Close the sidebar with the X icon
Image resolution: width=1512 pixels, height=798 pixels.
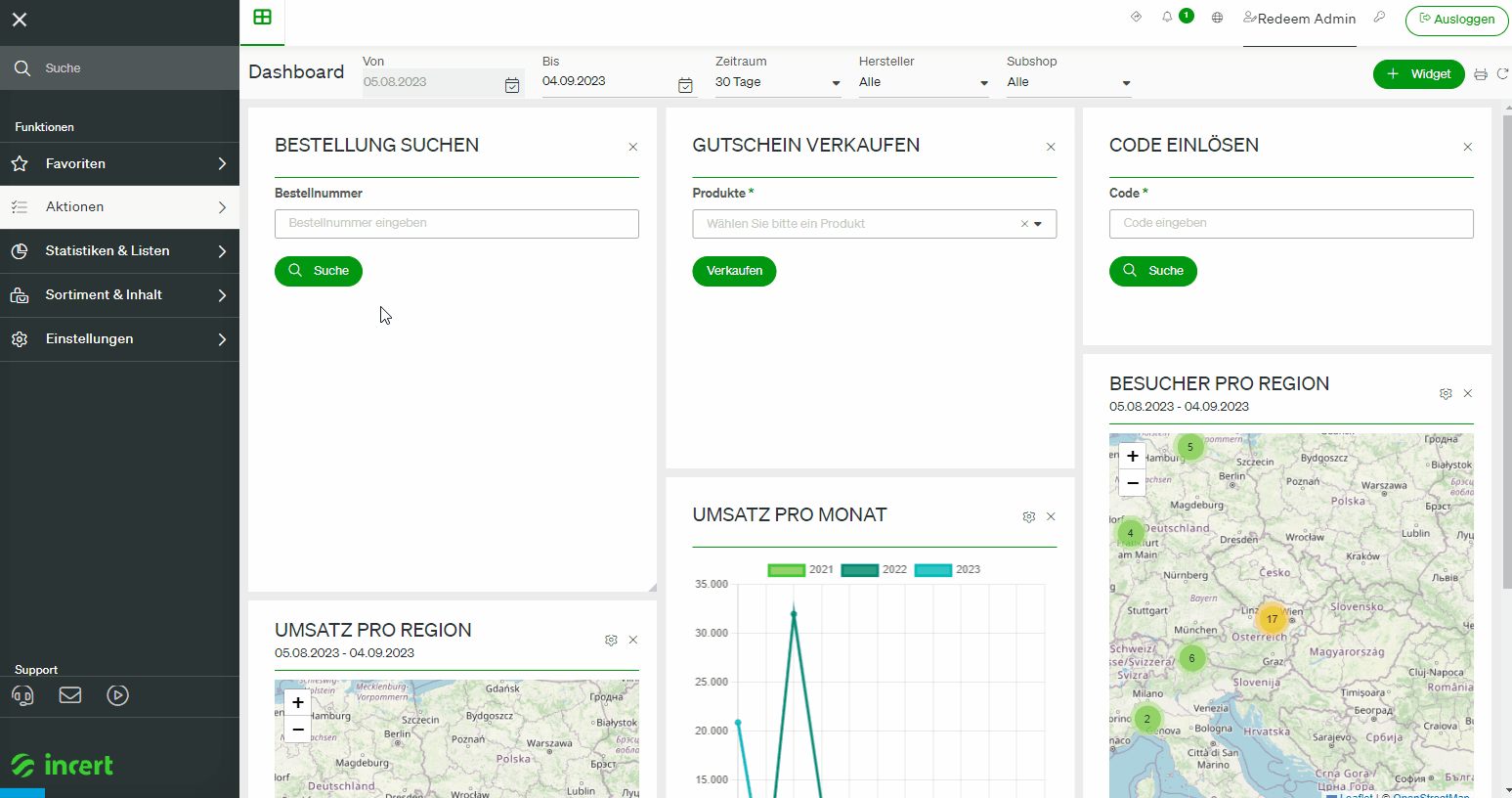[x=20, y=20]
